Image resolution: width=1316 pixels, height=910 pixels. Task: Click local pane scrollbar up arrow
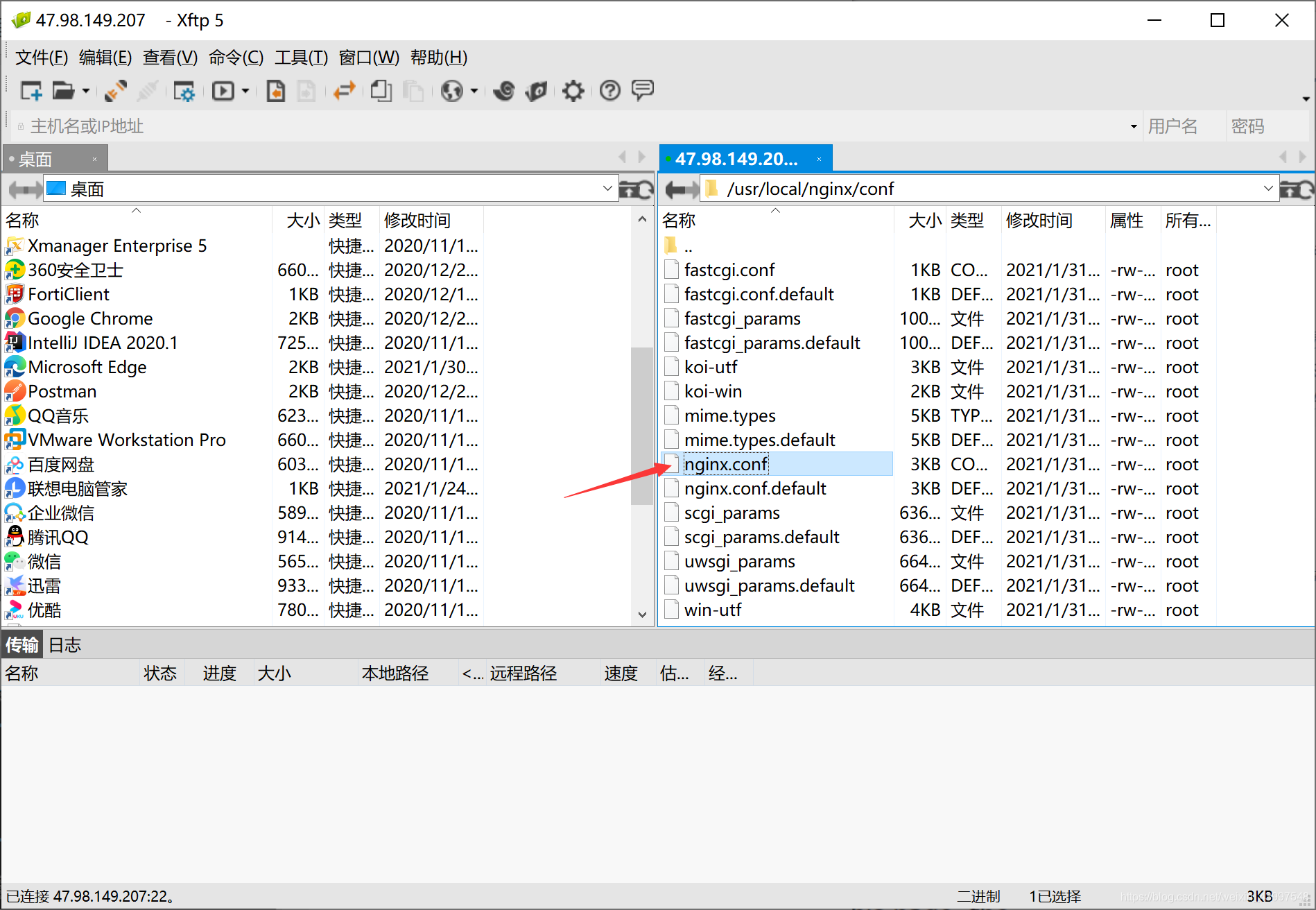pyautogui.click(x=642, y=219)
